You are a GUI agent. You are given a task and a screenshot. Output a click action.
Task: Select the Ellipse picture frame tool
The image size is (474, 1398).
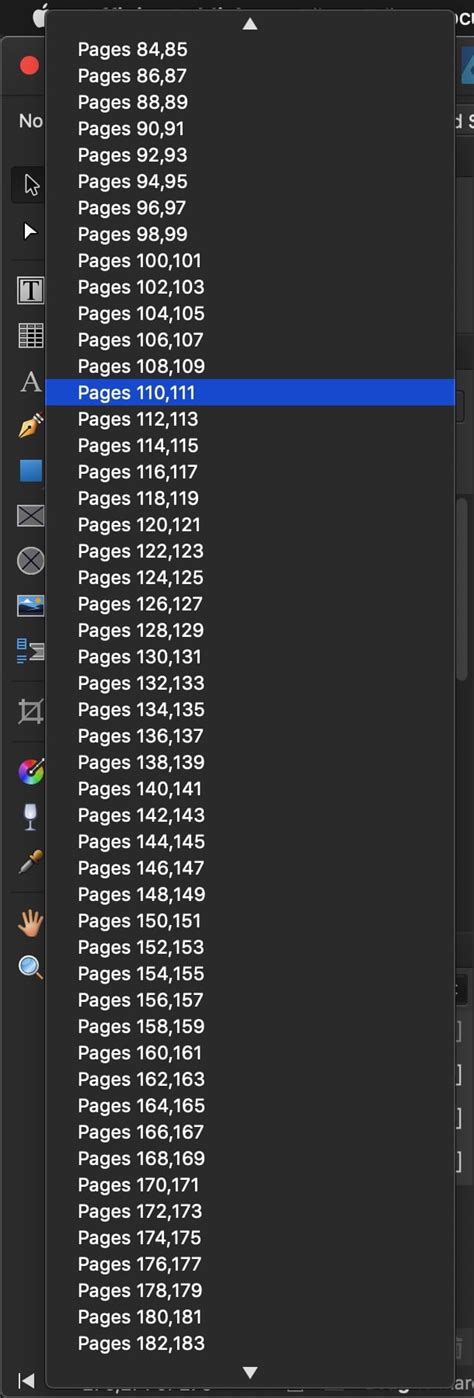(31, 561)
